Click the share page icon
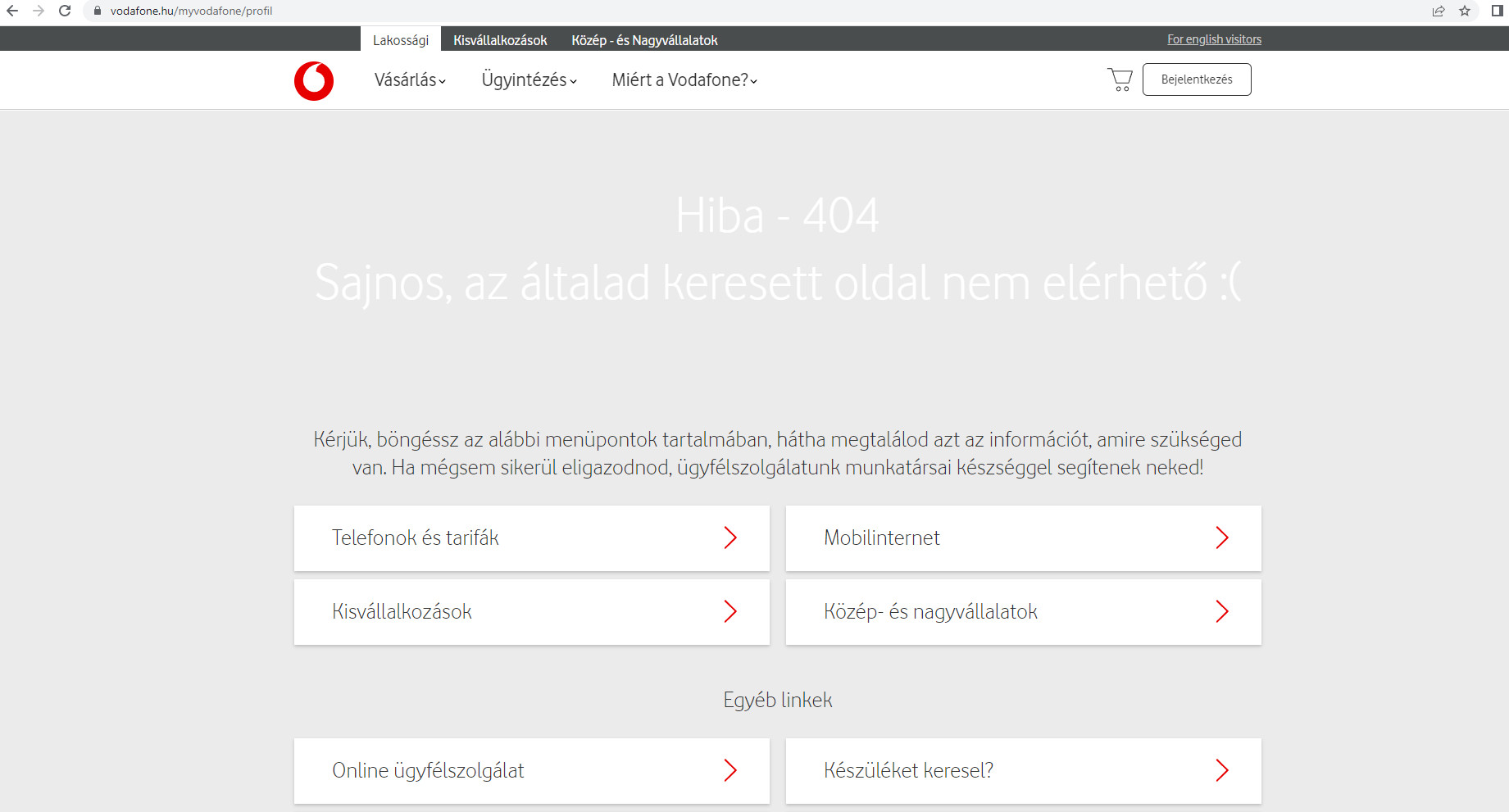This screenshot has height=812, width=1509. click(1439, 11)
